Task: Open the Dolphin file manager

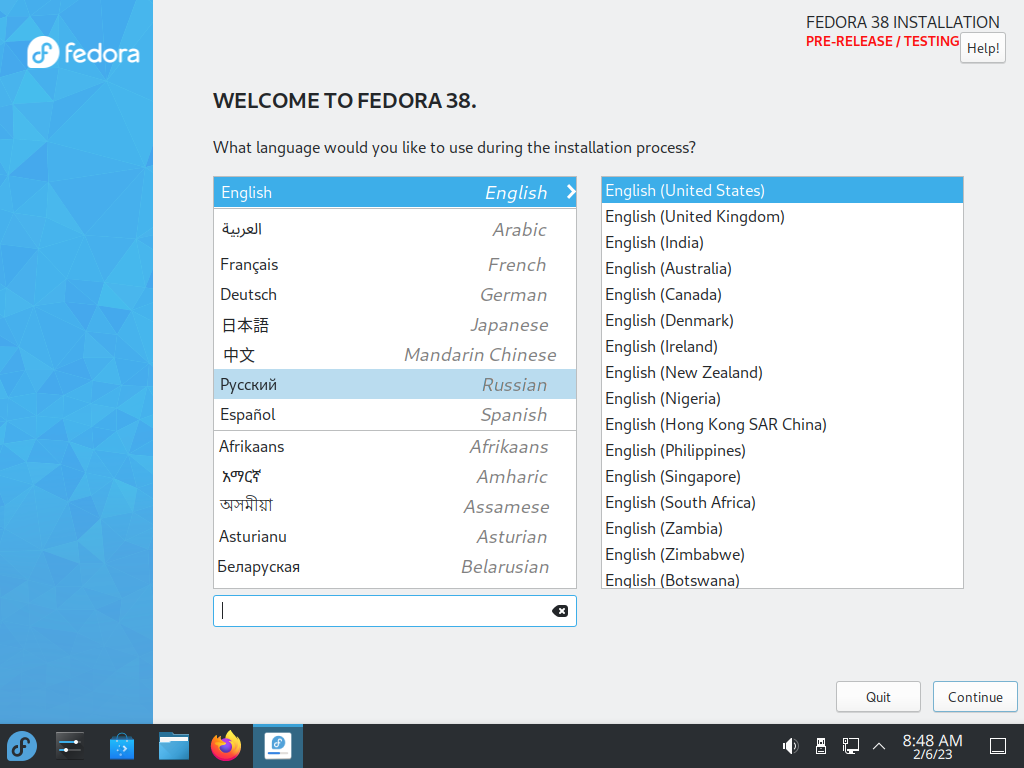Action: pyautogui.click(x=174, y=746)
